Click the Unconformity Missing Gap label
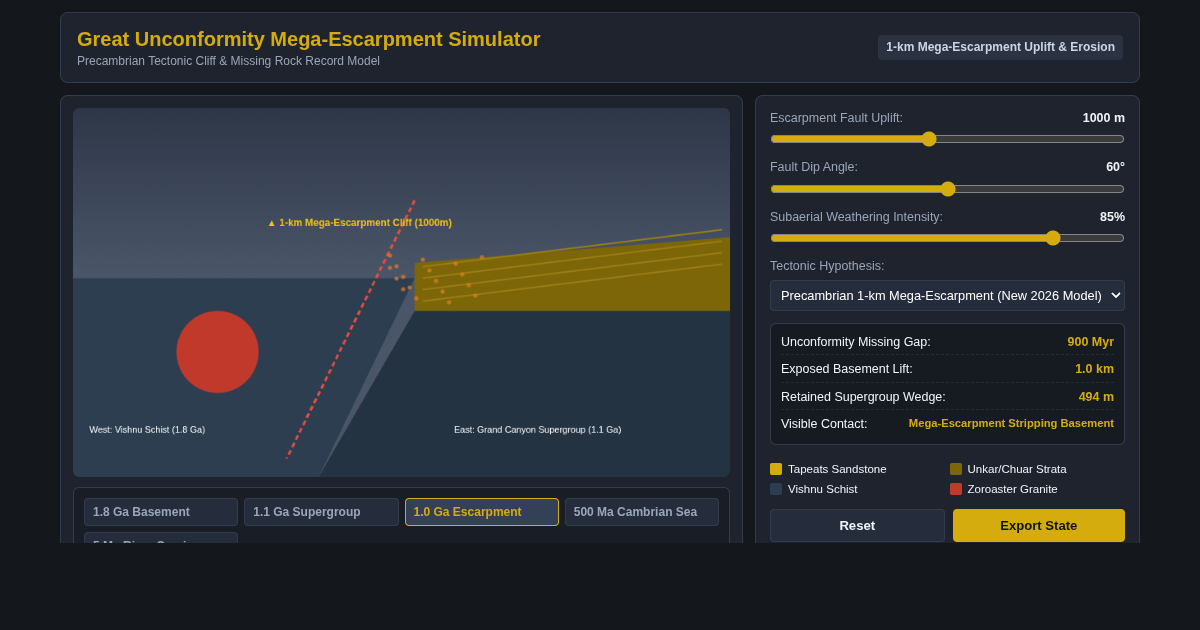The width and height of the screenshot is (1200, 630). click(856, 342)
